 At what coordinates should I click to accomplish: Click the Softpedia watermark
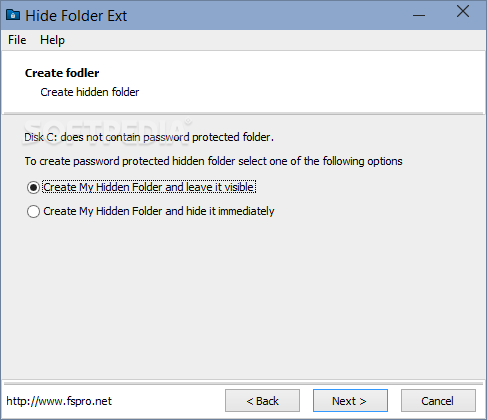click(108, 130)
